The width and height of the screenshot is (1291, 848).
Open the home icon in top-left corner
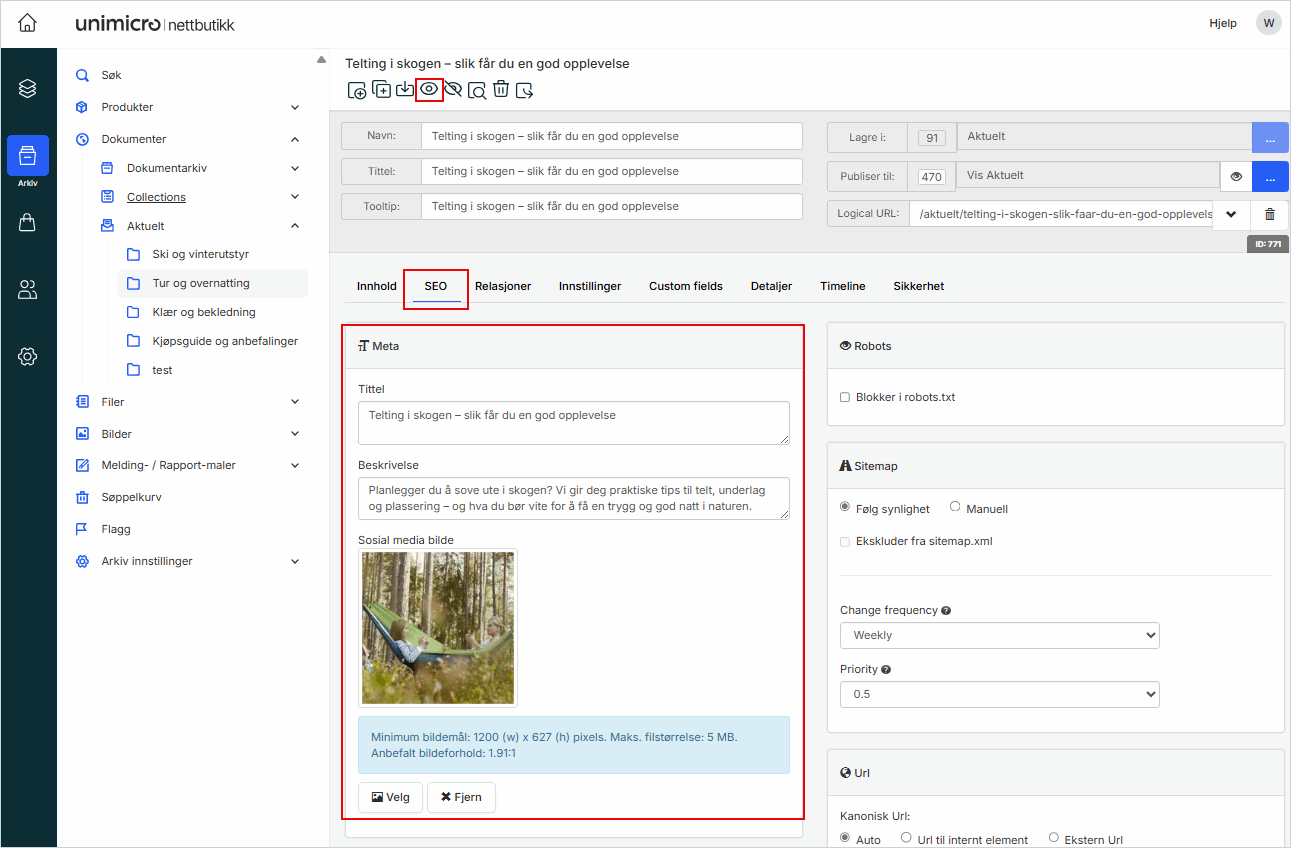pyautogui.click(x=28, y=23)
